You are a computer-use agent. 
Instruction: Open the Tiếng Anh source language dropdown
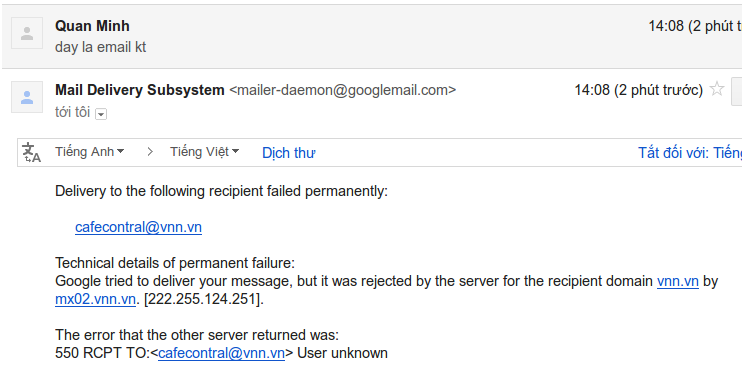89,152
